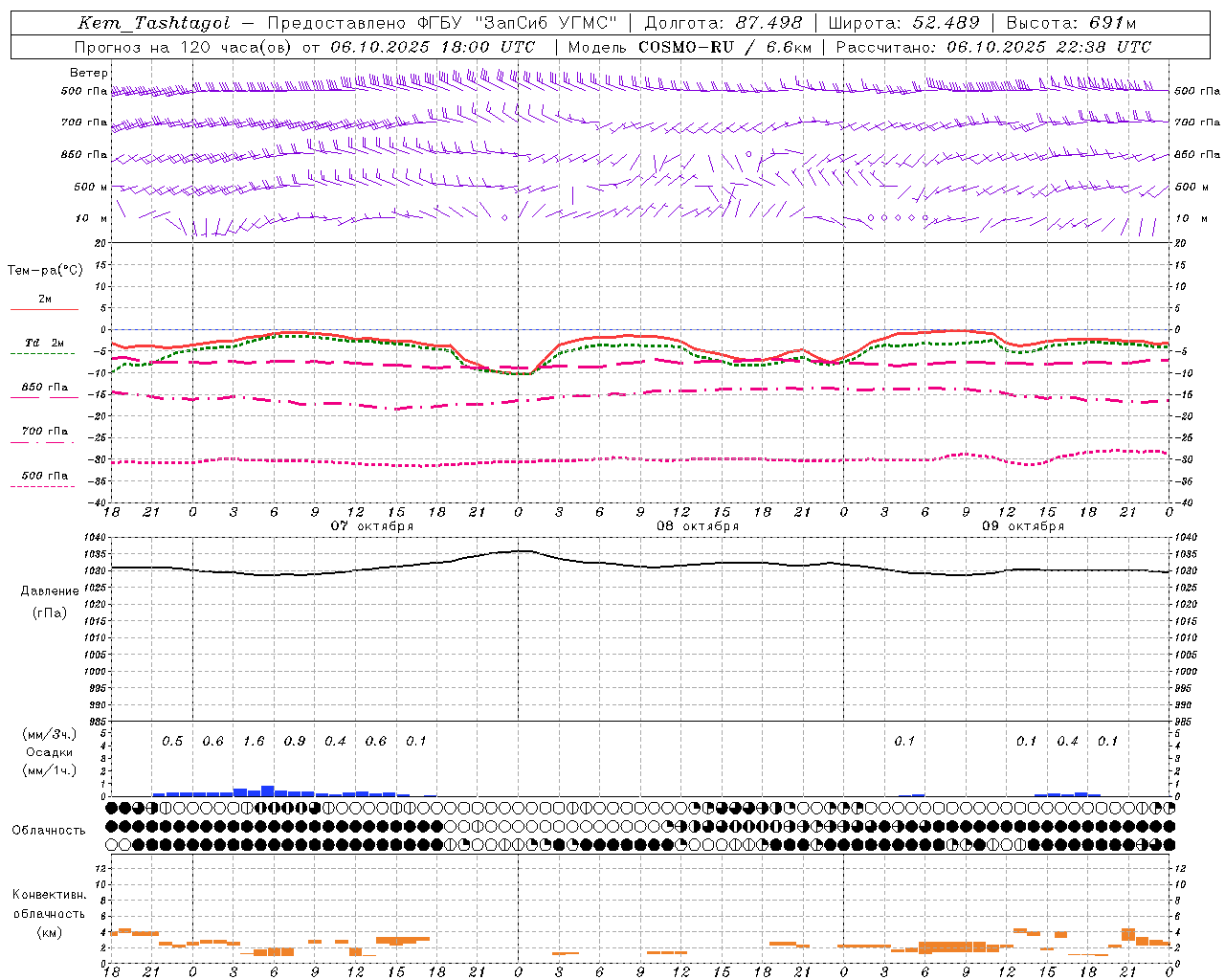1225x980 pixels.
Task: Click the station title Kem_Tashtagol
Action: click(154, 23)
